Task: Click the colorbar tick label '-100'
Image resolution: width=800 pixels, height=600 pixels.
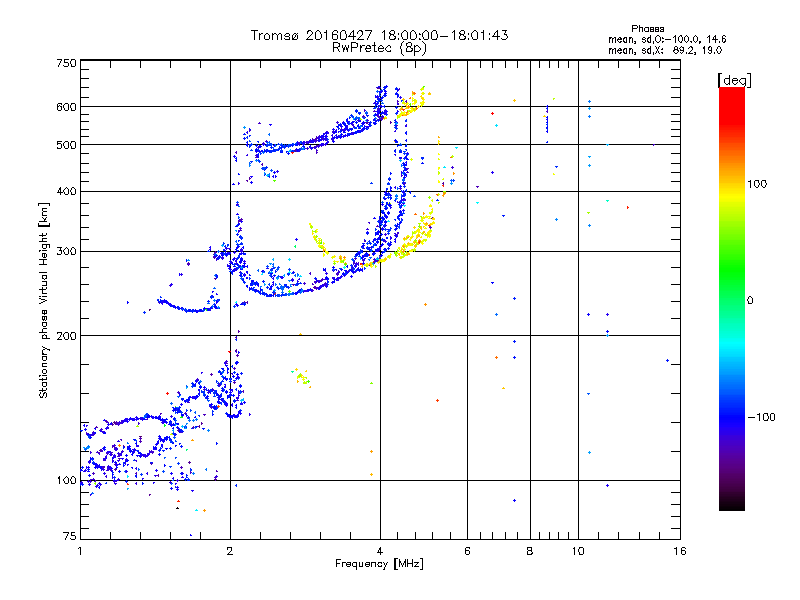Action: 762,417
